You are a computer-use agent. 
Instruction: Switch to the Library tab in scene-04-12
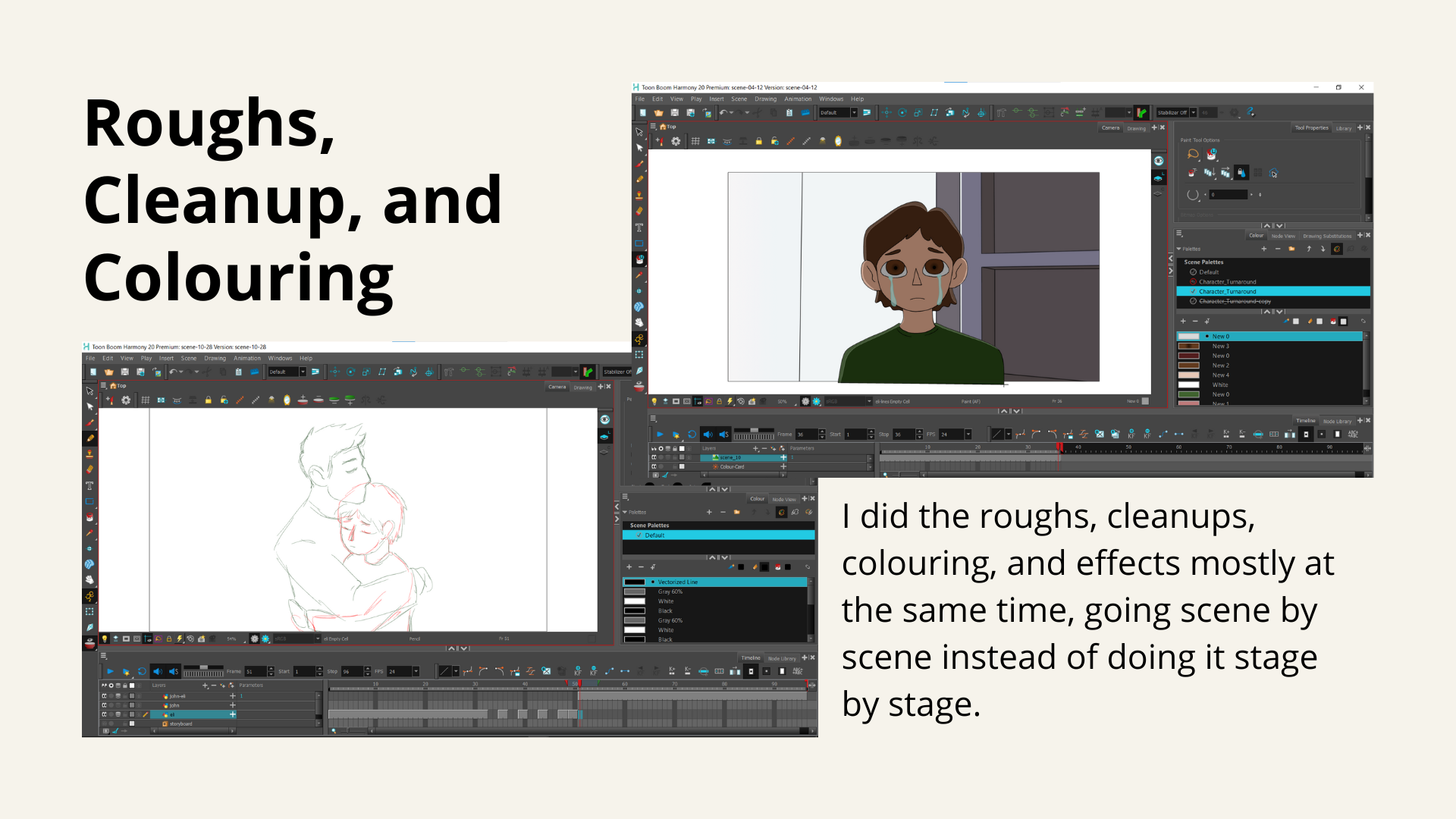click(1343, 128)
